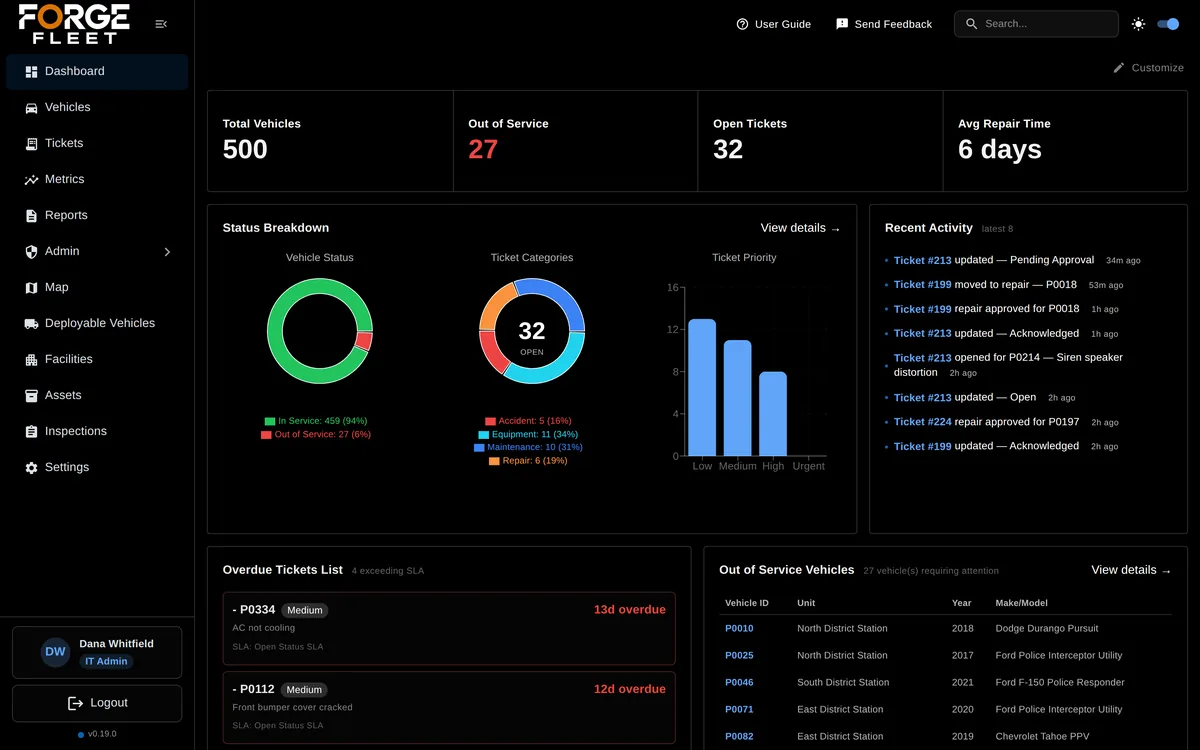Open Reports in sidebar
1200x750 pixels.
click(x=97, y=215)
